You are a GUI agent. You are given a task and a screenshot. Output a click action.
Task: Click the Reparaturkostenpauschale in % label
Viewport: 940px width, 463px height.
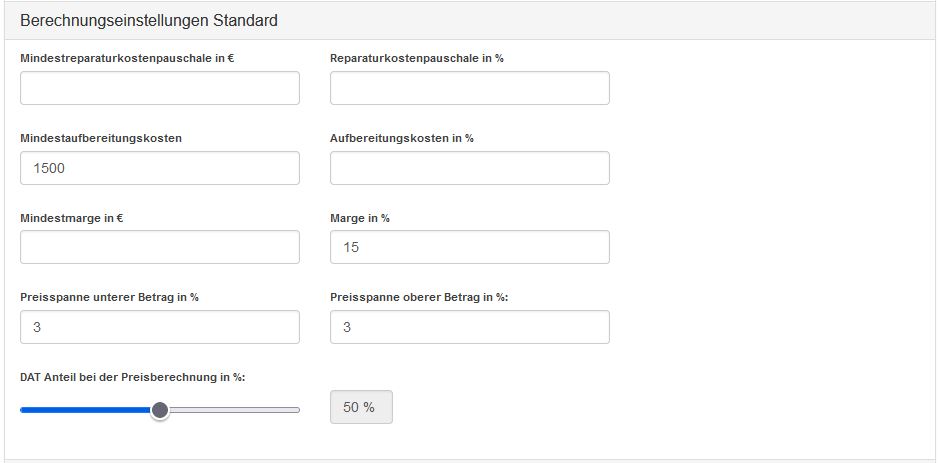tap(417, 58)
